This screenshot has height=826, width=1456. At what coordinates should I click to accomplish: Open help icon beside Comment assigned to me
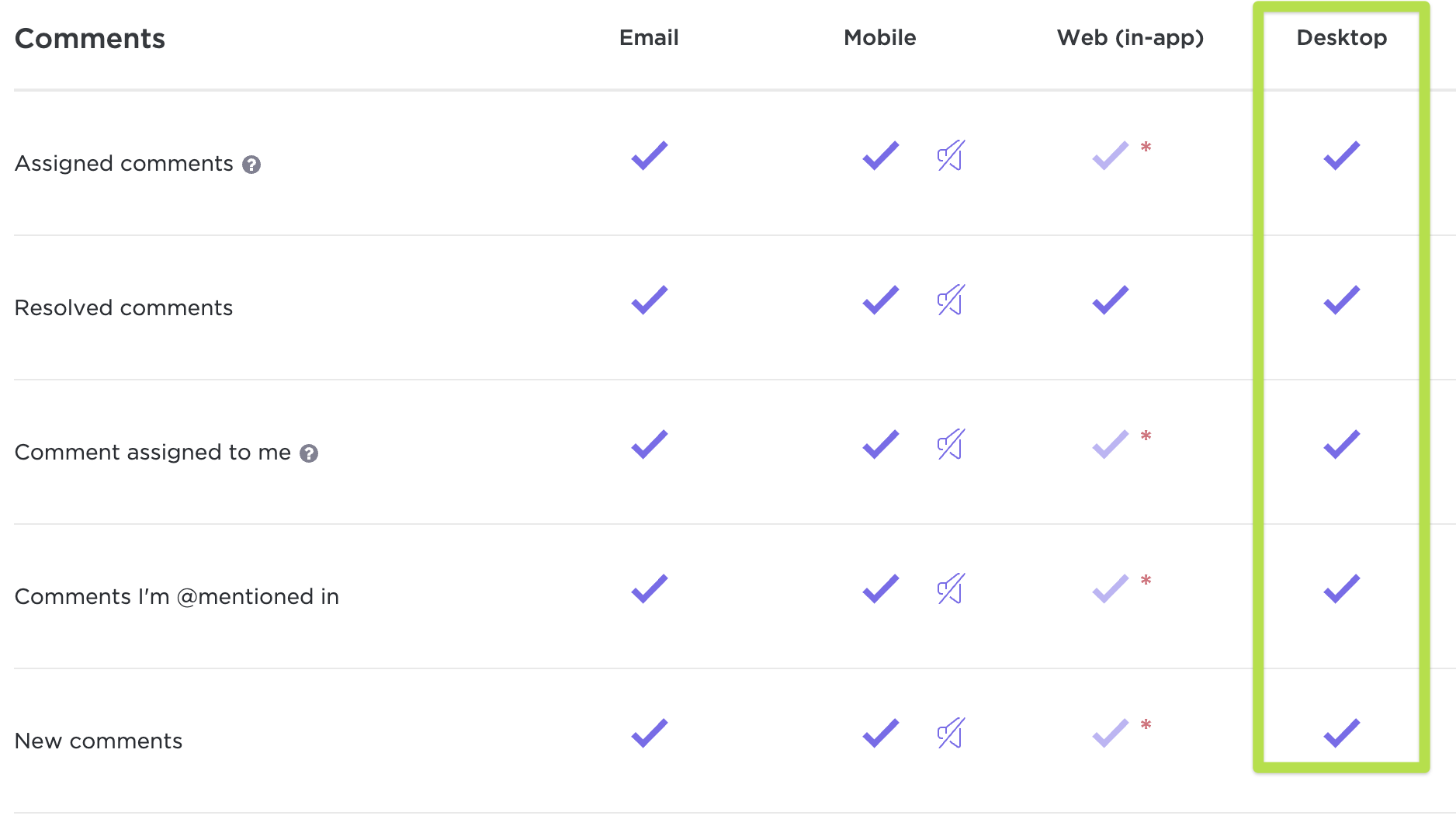coord(309,453)
